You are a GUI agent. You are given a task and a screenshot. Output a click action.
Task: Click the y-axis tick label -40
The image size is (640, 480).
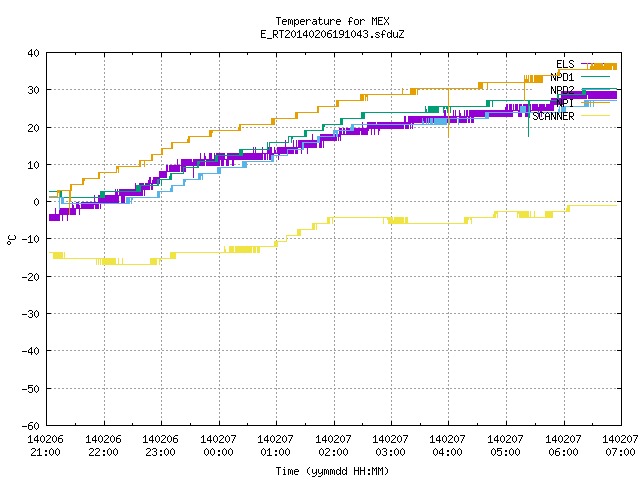coord(31,351)
